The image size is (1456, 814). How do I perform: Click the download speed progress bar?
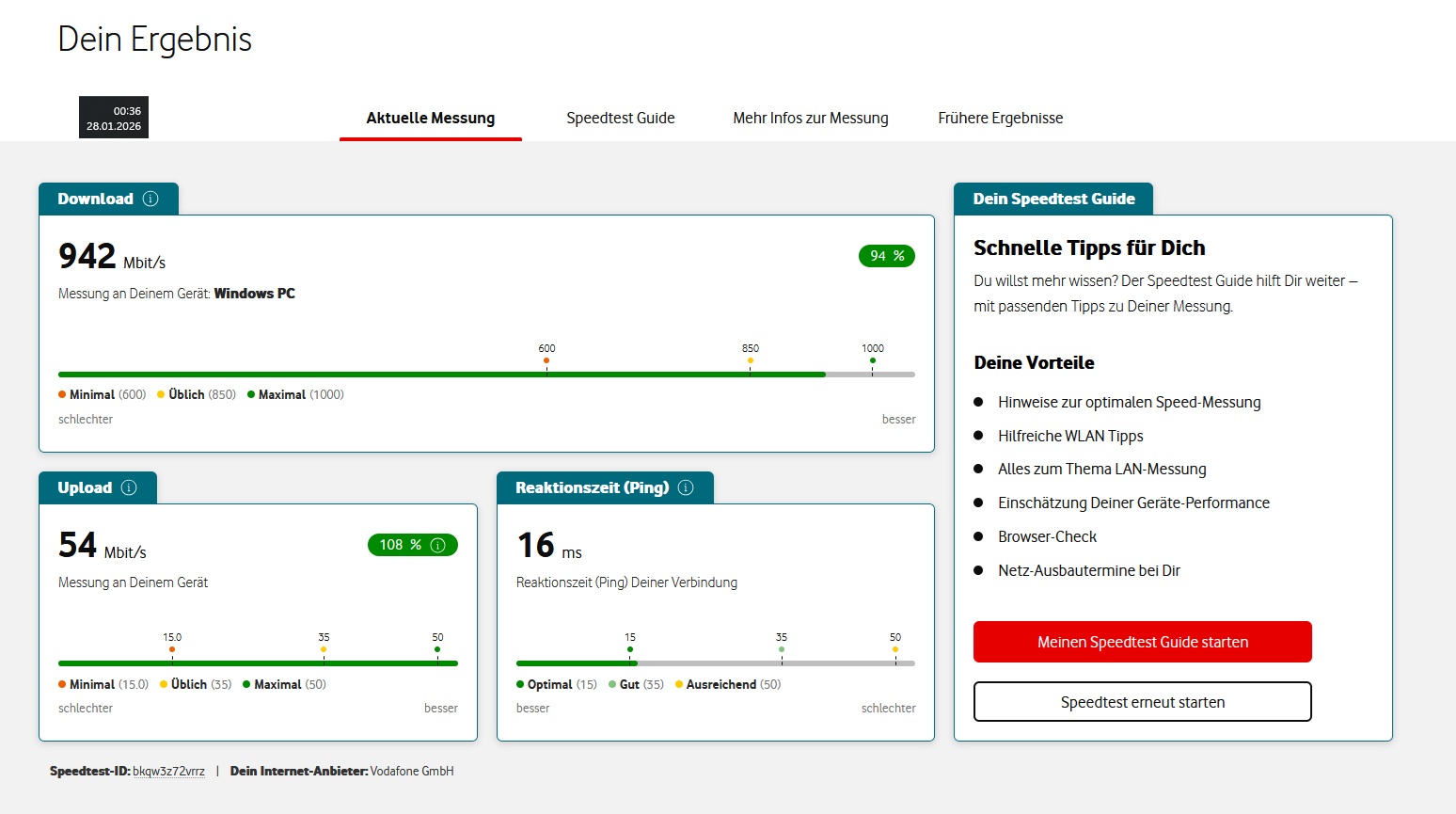point(486,375)
